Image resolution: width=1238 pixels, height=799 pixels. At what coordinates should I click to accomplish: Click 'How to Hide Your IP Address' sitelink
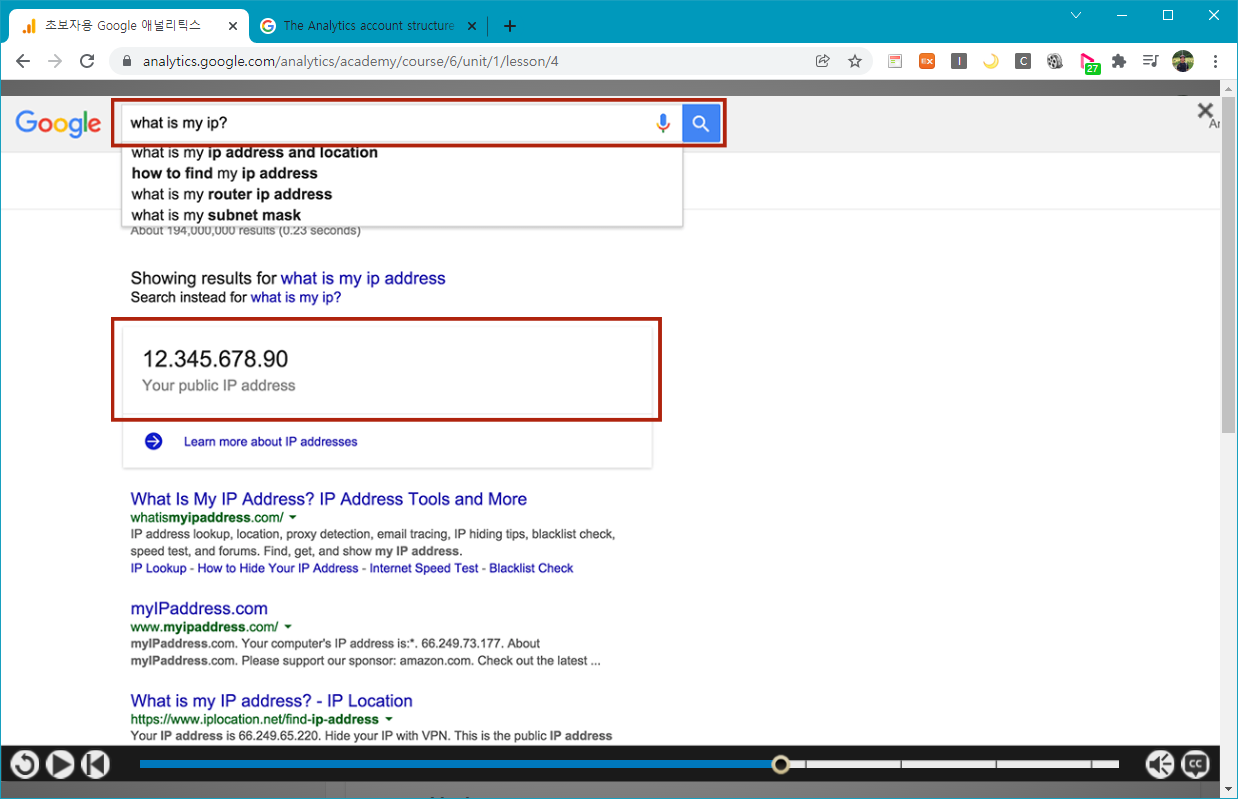pos(278,568)
